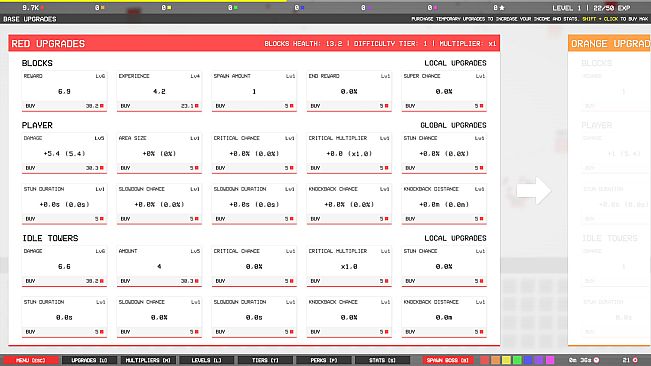Click the star currency icon in top bar
The width and height of the screenshot is (651, 366).
point(502,7)
